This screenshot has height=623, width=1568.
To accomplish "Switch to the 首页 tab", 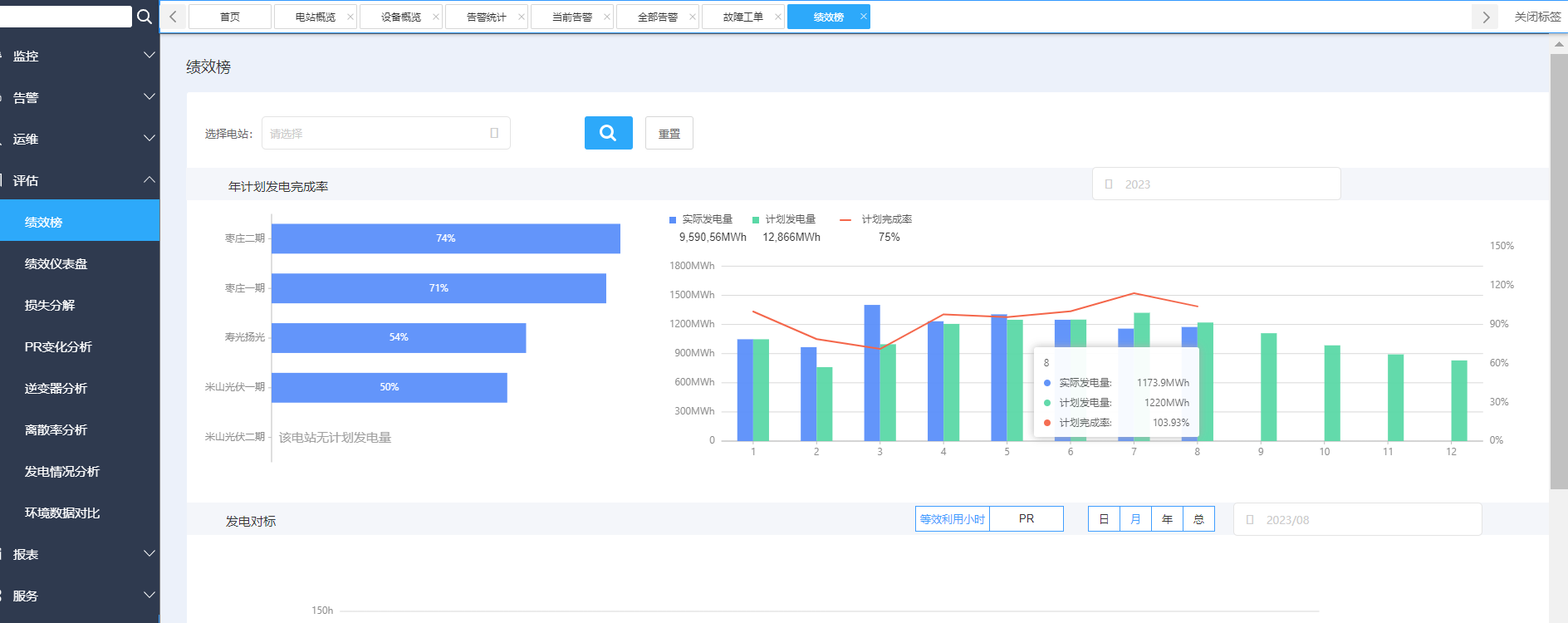I will [230, 17].
